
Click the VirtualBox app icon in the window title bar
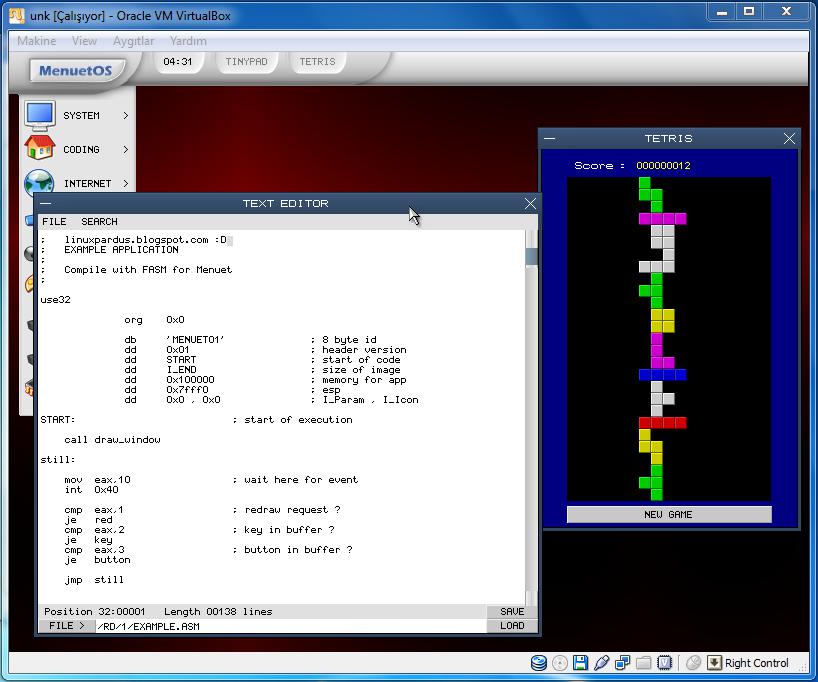tap(17, 16)
